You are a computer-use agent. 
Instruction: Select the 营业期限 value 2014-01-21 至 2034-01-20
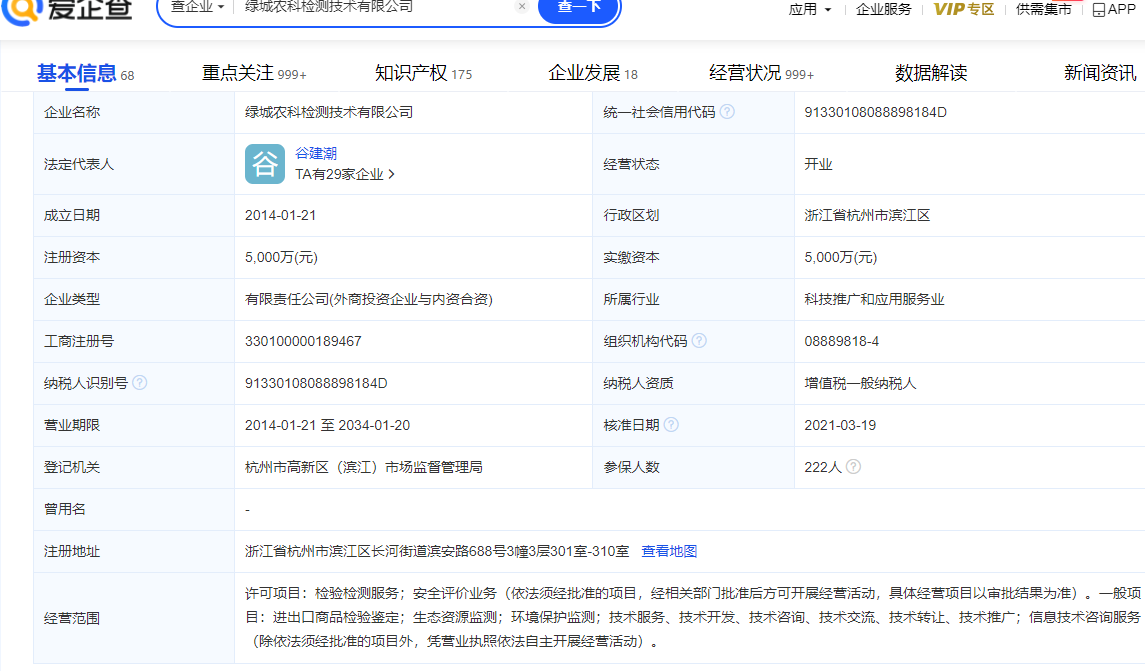[x=327, y=425]
